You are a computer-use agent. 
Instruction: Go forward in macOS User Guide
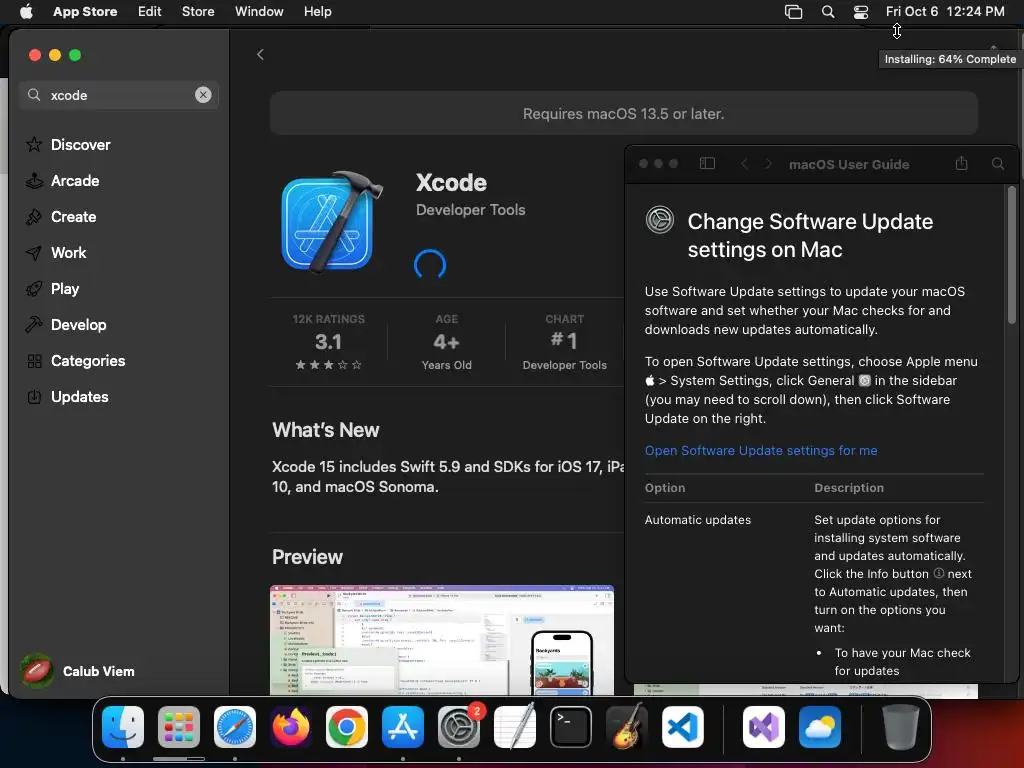click(x=768, y=164)
